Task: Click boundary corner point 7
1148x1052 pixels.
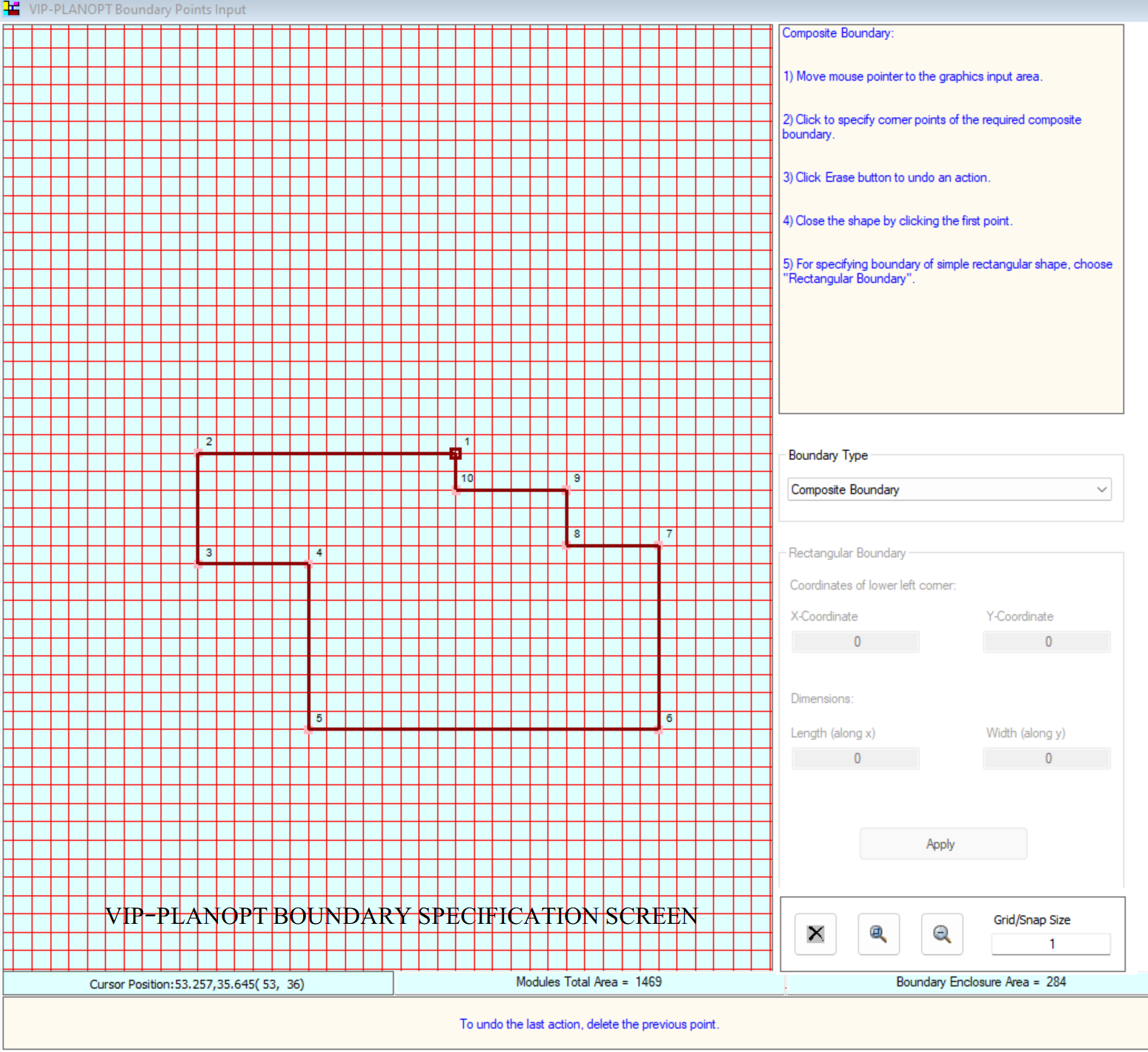Action: [659, 545]
